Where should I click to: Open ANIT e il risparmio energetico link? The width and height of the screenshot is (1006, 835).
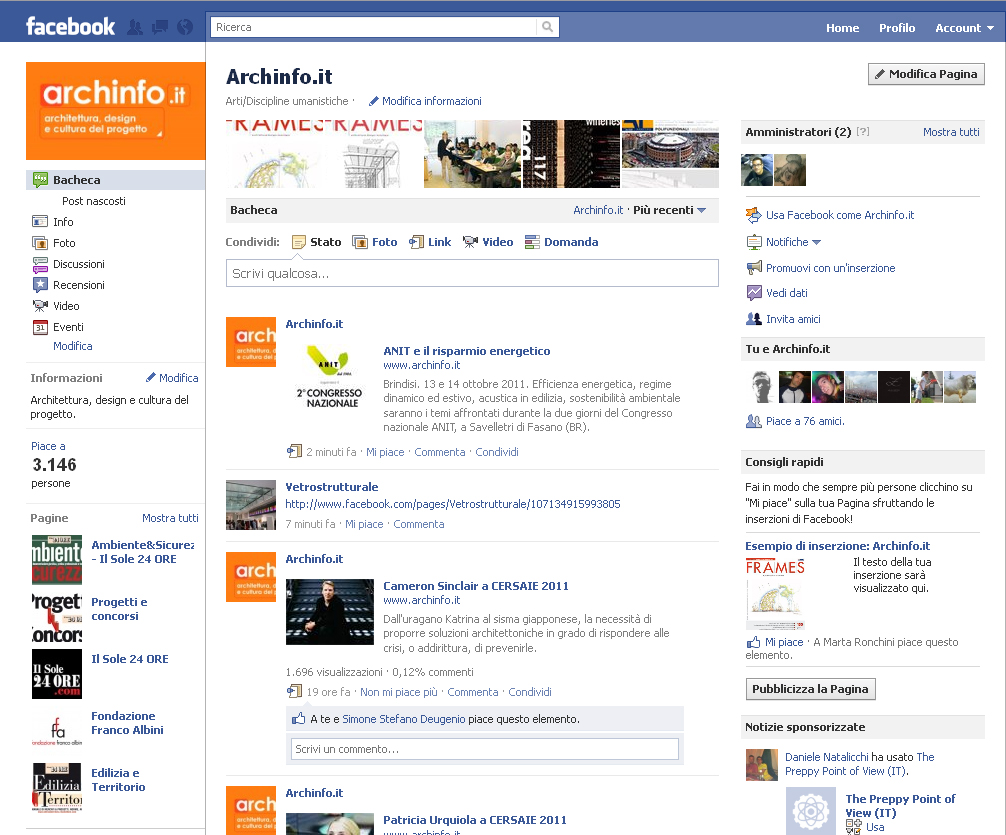point(466,350)
